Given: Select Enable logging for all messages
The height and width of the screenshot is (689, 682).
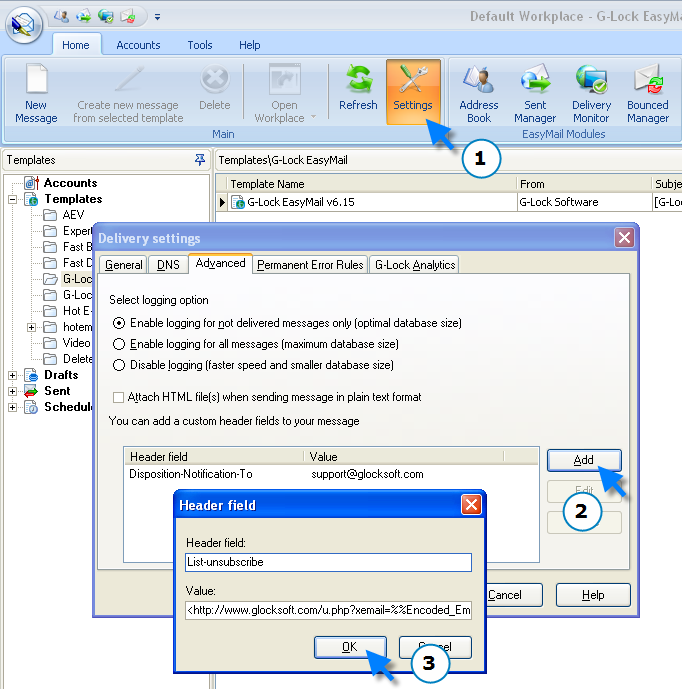Looking at the screenshot, I should [x=119, y=344].
